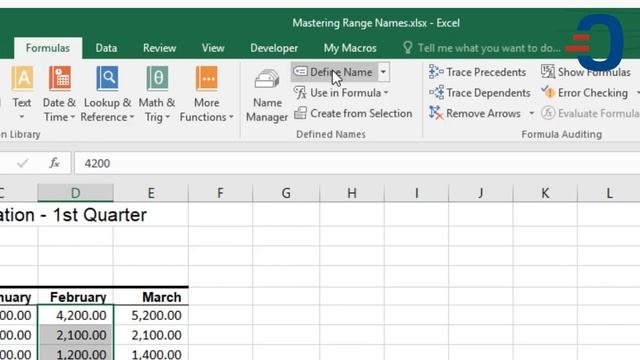Switch to the Developer tab
The image size is (640, 360).
[x=274, y=48]
